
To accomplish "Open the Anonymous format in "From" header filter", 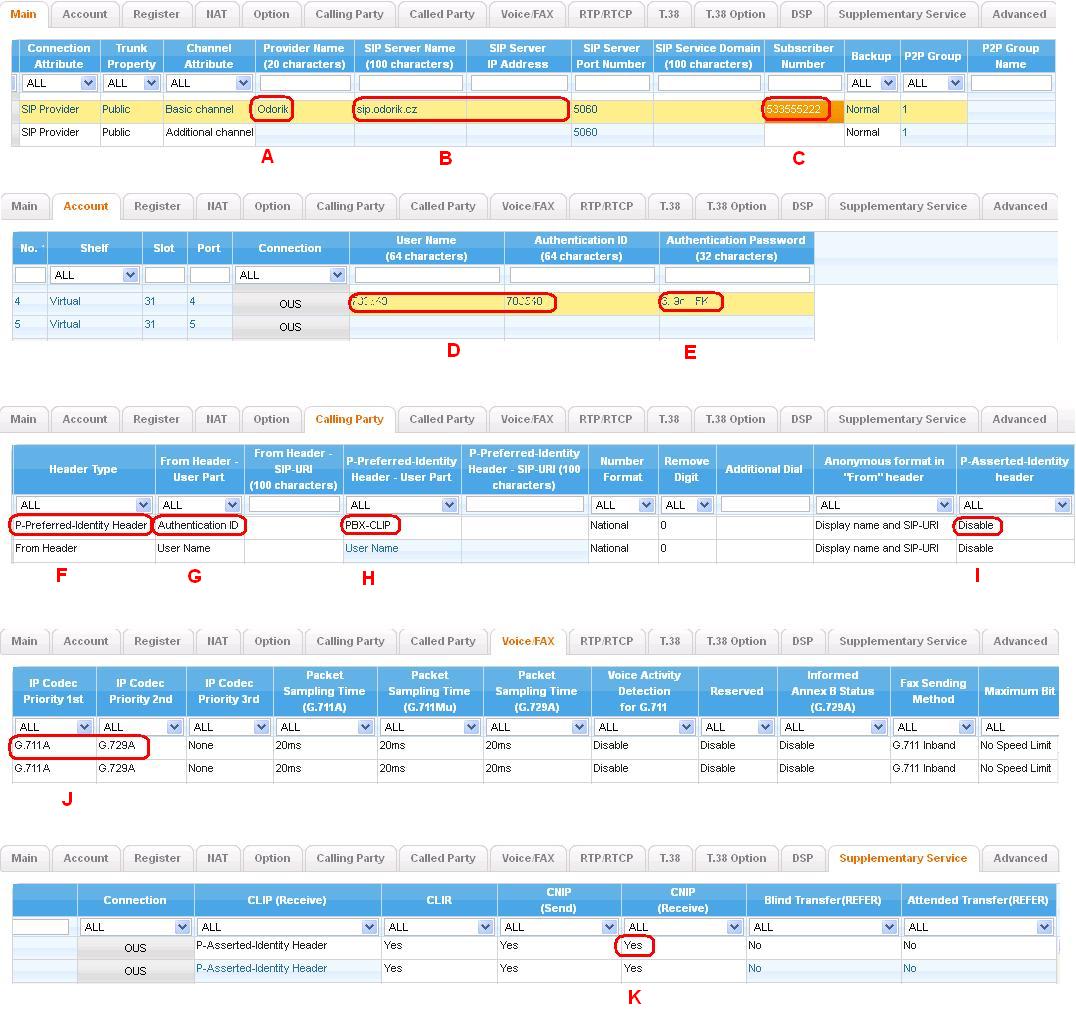I will pos(884,505).
